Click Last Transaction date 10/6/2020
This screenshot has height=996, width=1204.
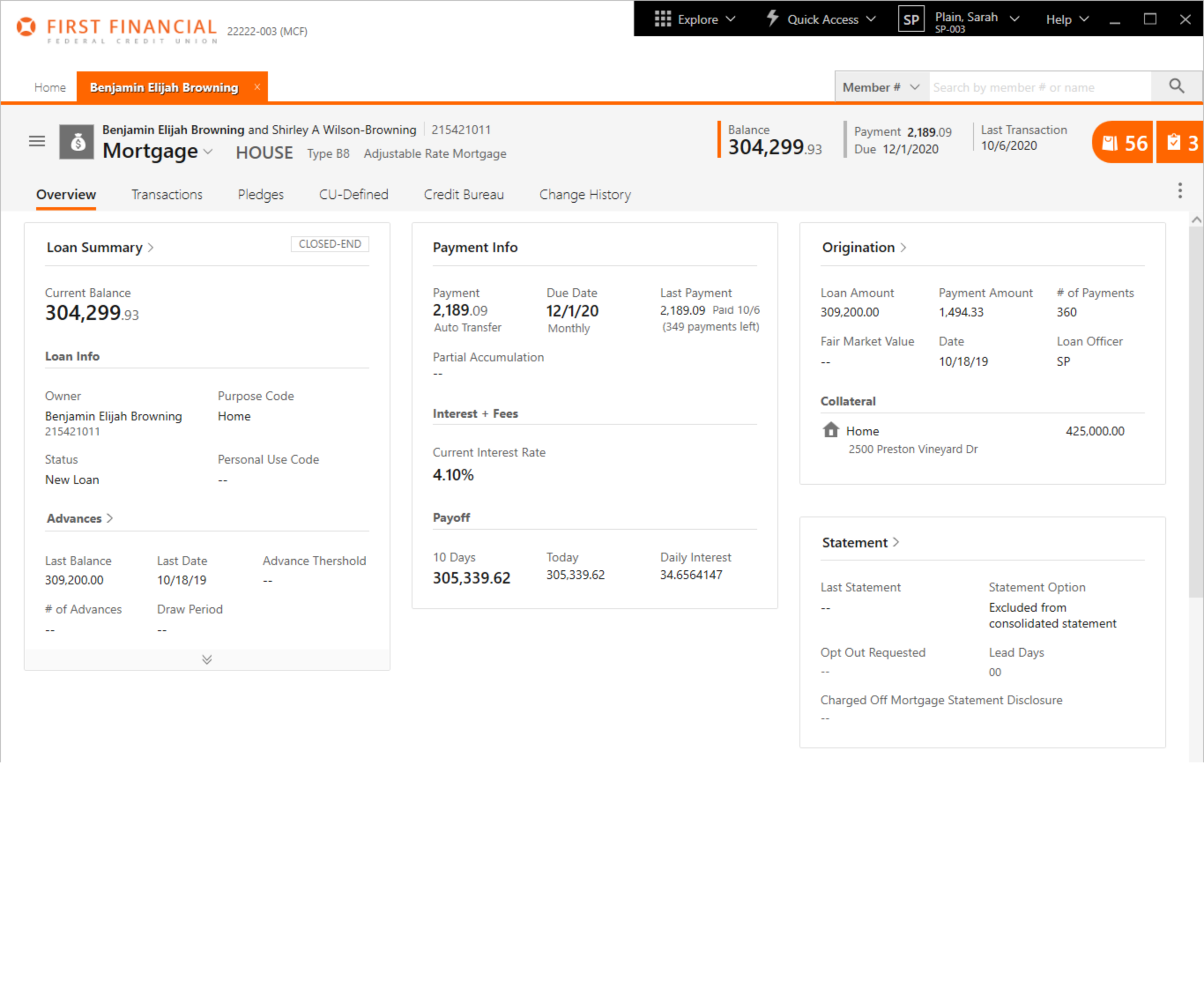point(1008,145)
